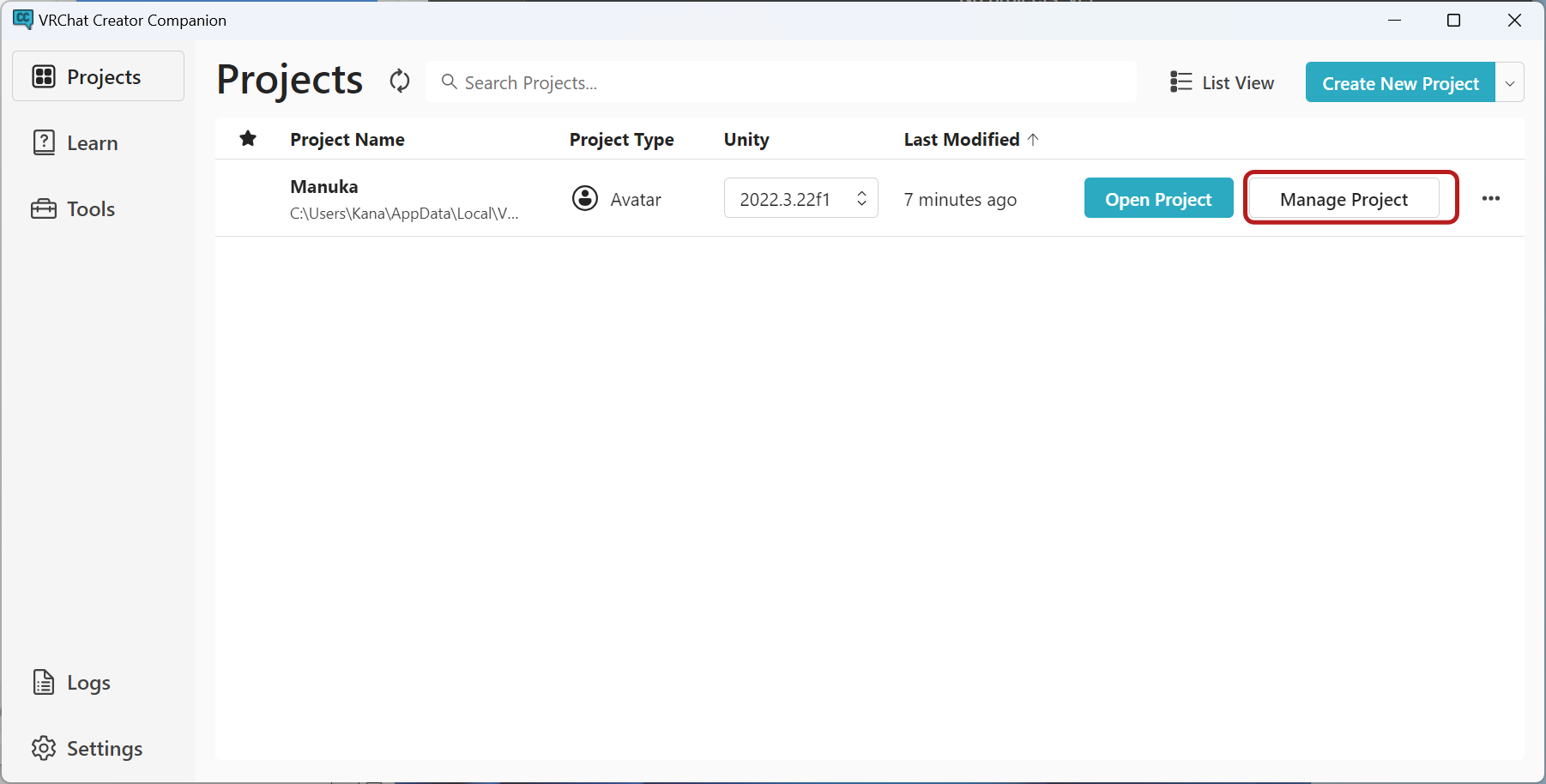Click the refresh projects icon
Viewport: 1546px width, 784px height.
400,81
